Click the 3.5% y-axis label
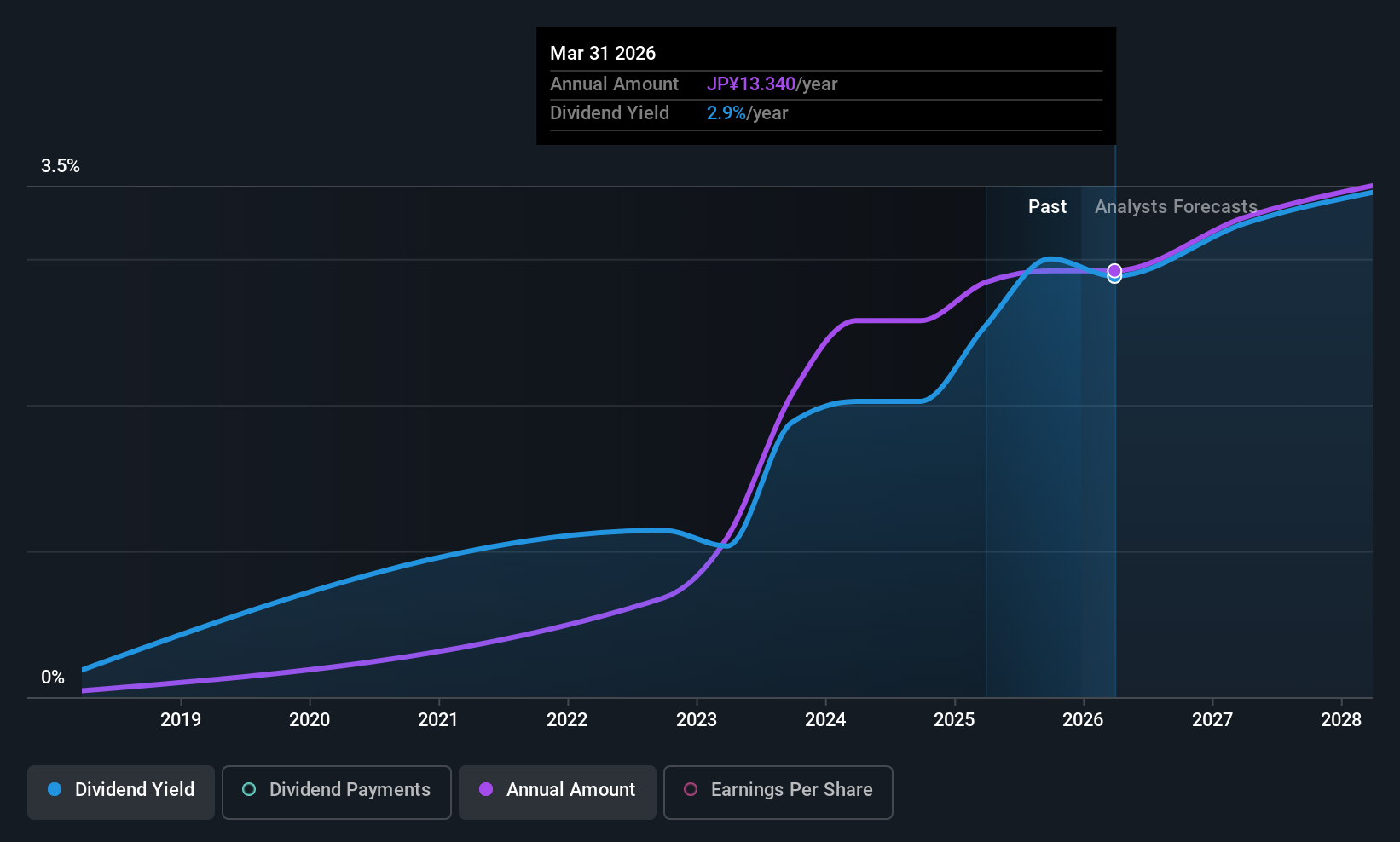 tap(61, 166)
